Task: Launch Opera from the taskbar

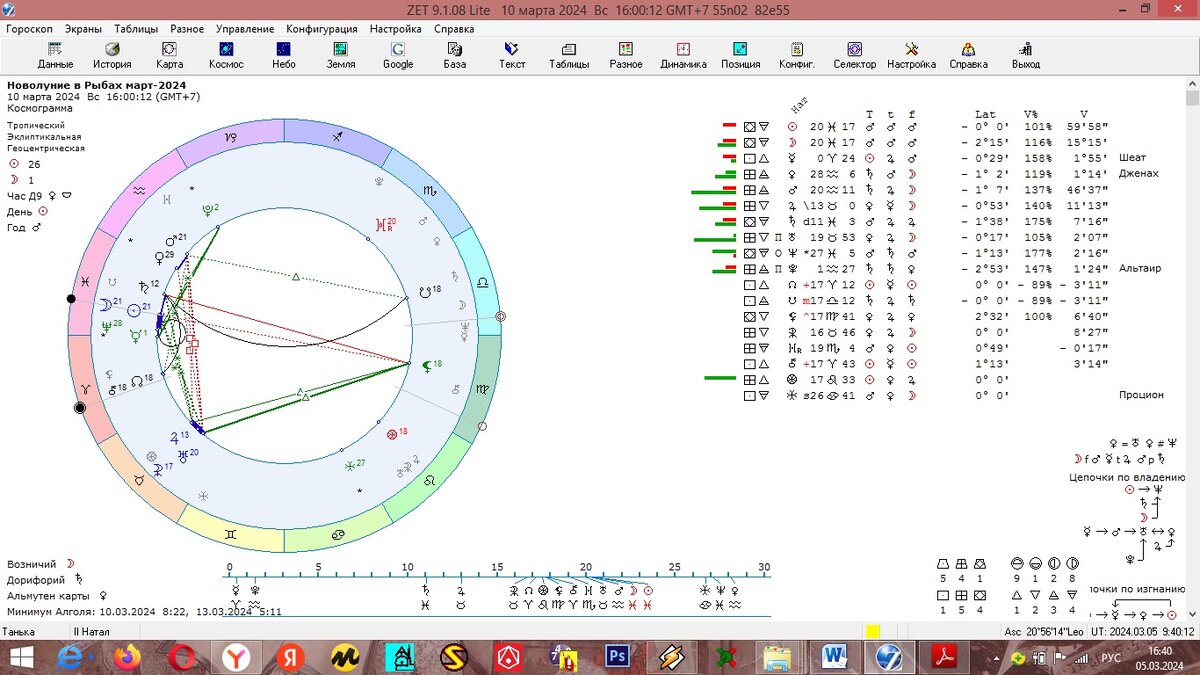Action: click(182, 657)
